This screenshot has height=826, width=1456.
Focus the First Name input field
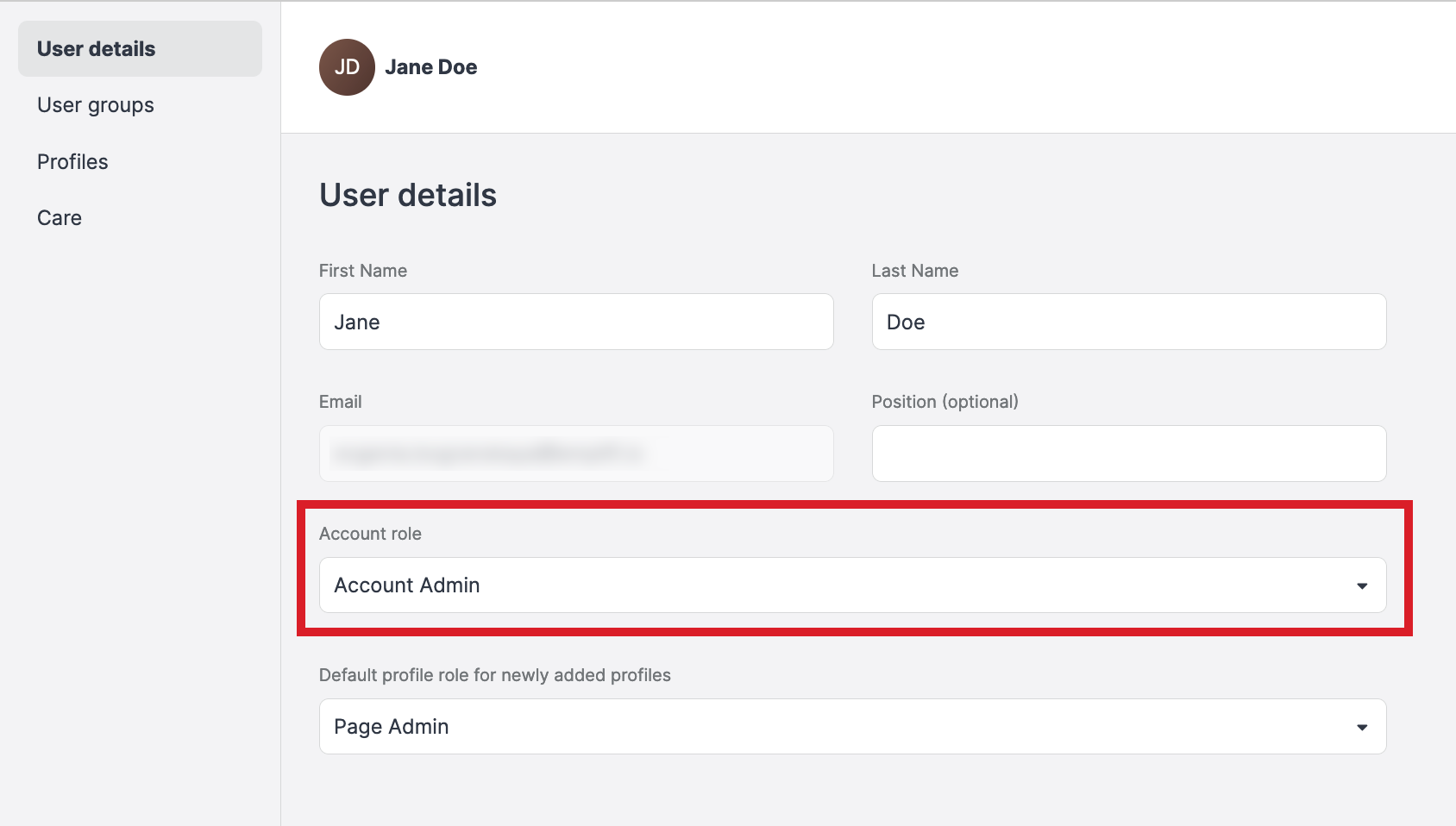(576, 322)
